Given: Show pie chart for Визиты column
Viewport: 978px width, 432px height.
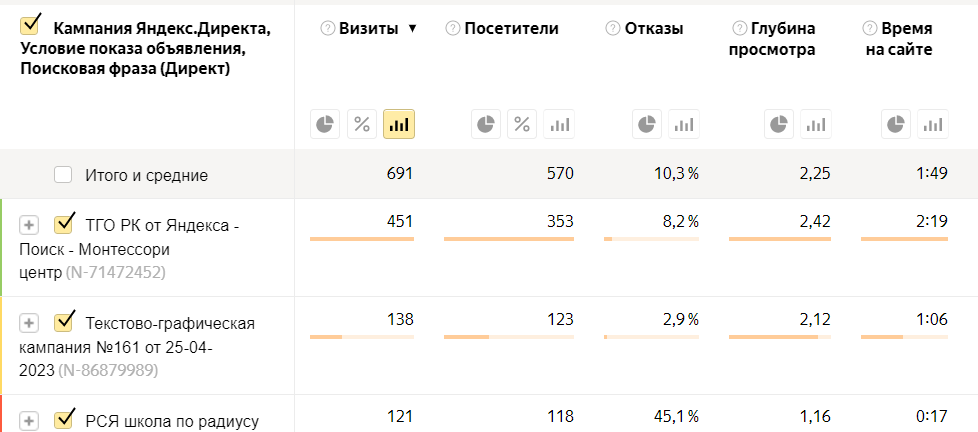Looking at the screenshot, I should tap(325, 124).
